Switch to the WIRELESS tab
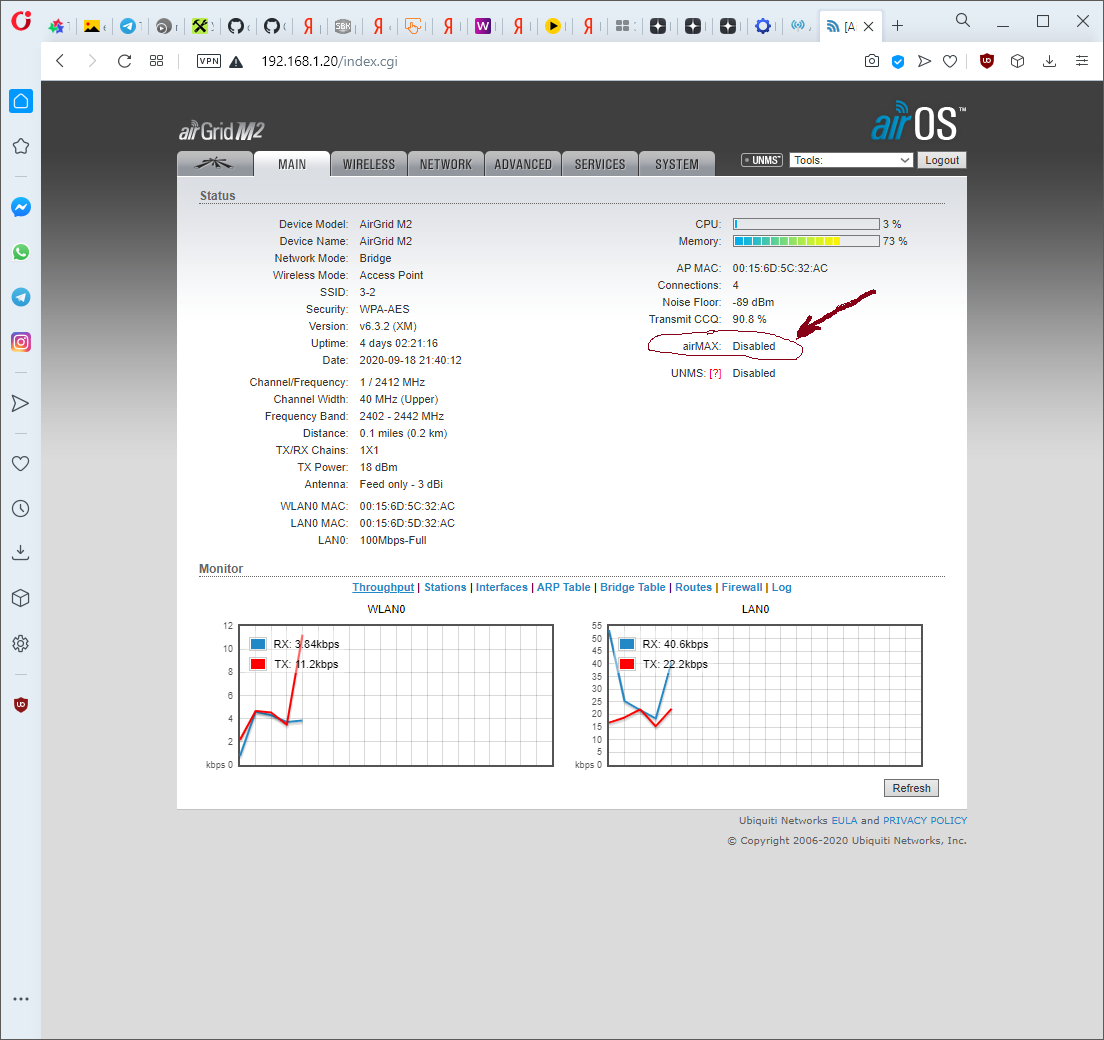This screenshot has height=1040, width=1104. [x=369, y=164]
